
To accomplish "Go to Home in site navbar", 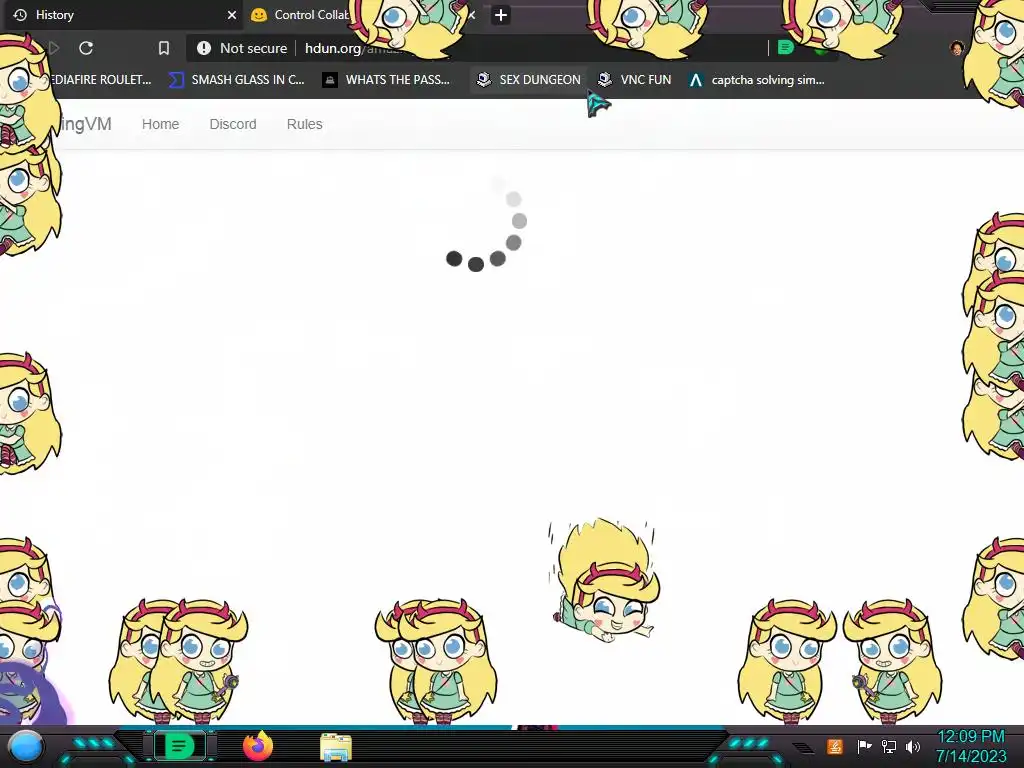I will pos(160,124).
